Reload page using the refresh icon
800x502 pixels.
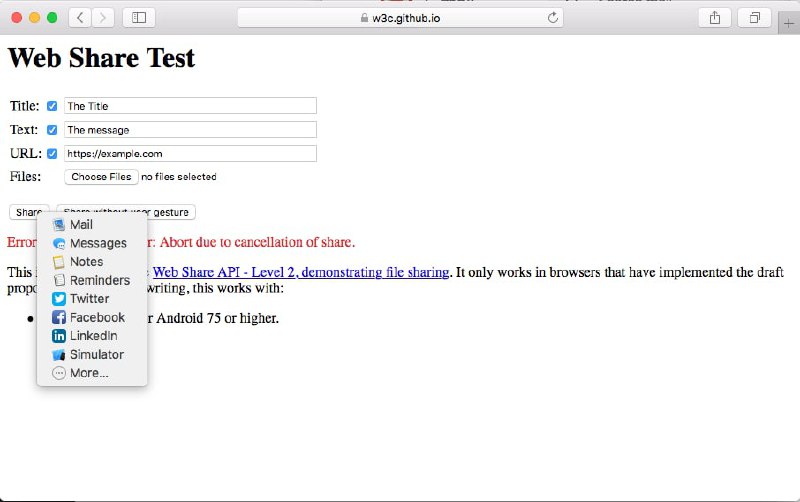click(553, 18)
